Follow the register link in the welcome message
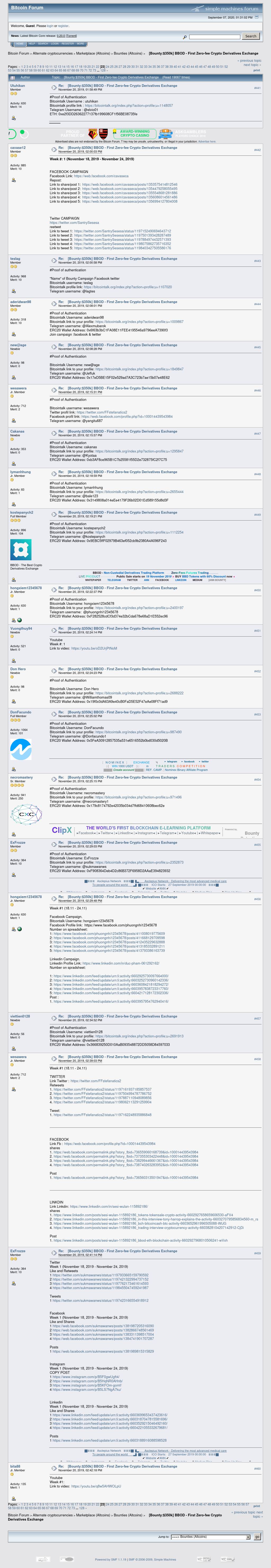 click(x=63, y=26)
